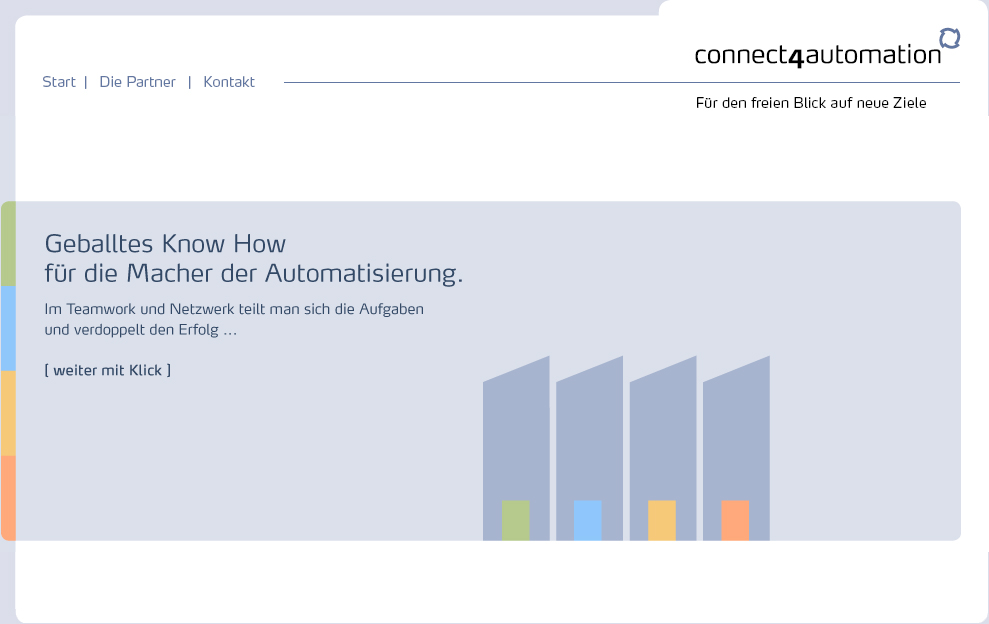Open the Start navigation link
The height and width of the screenshot is (624, 989).
59,82
